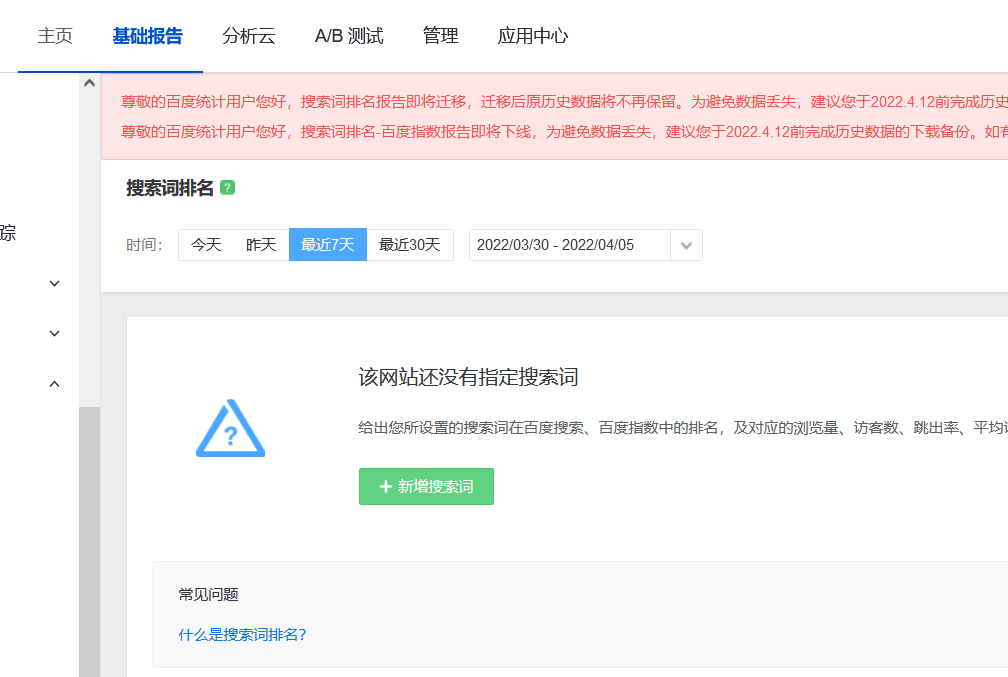Open the 应用中心 tab
The width and height of the screenshot is (1008, 677).
click(x=533, y=36)
